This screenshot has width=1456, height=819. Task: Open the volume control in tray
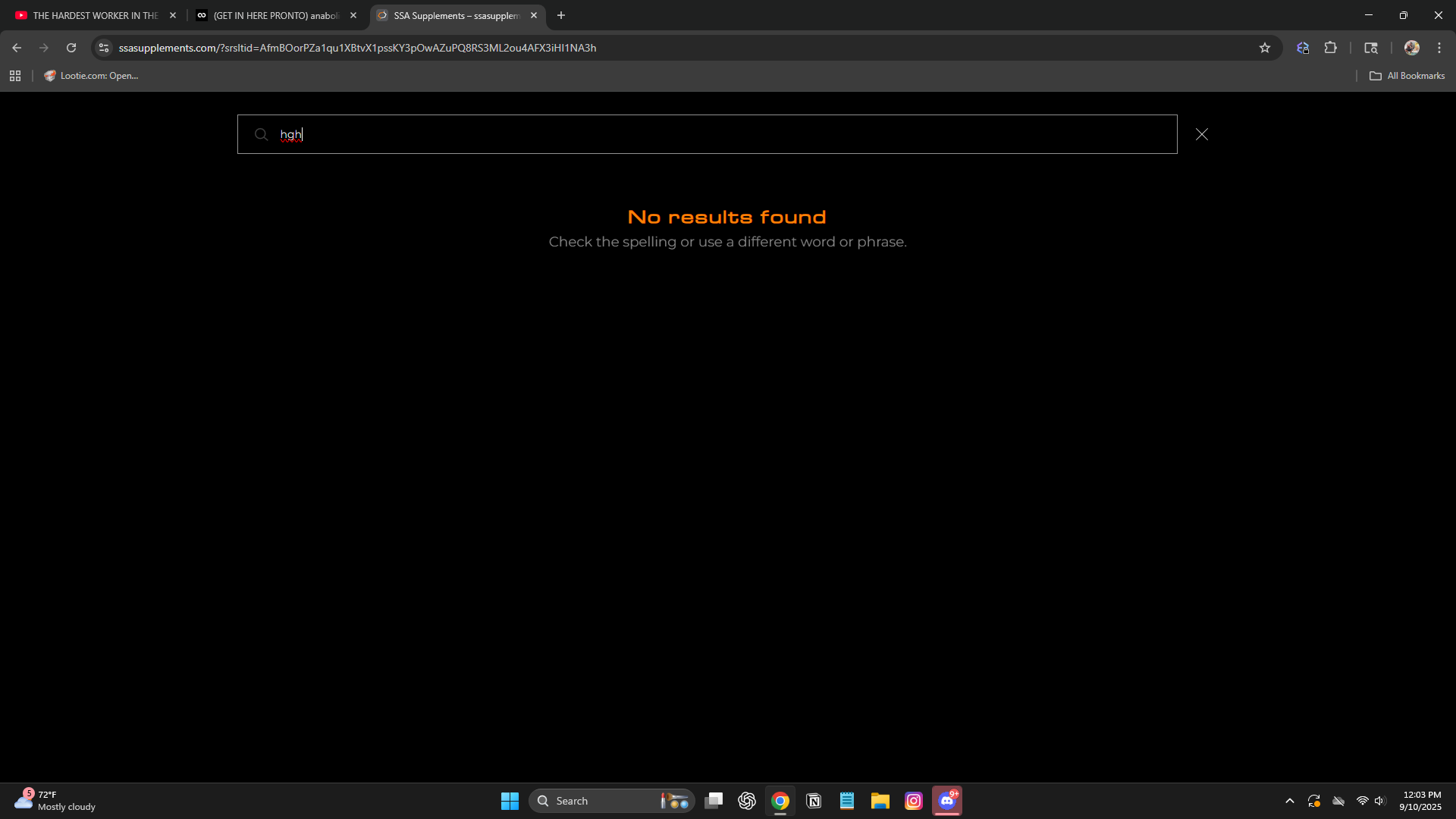click(1380, 801)
